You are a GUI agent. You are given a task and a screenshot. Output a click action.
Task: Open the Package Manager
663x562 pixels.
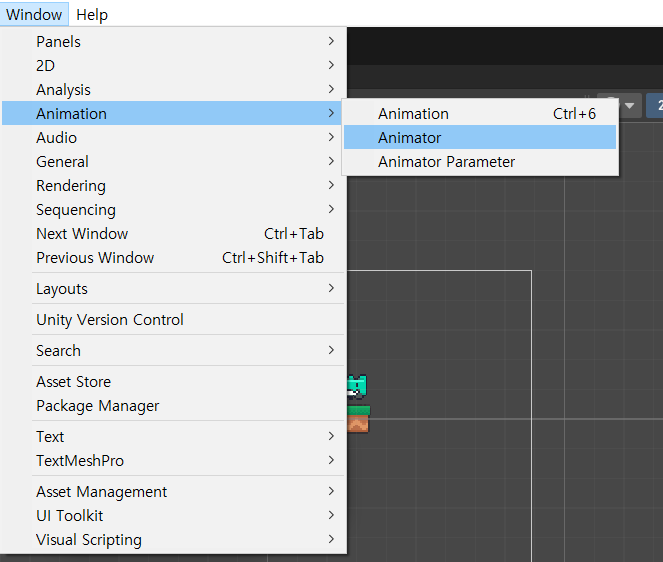coord(173,406)
